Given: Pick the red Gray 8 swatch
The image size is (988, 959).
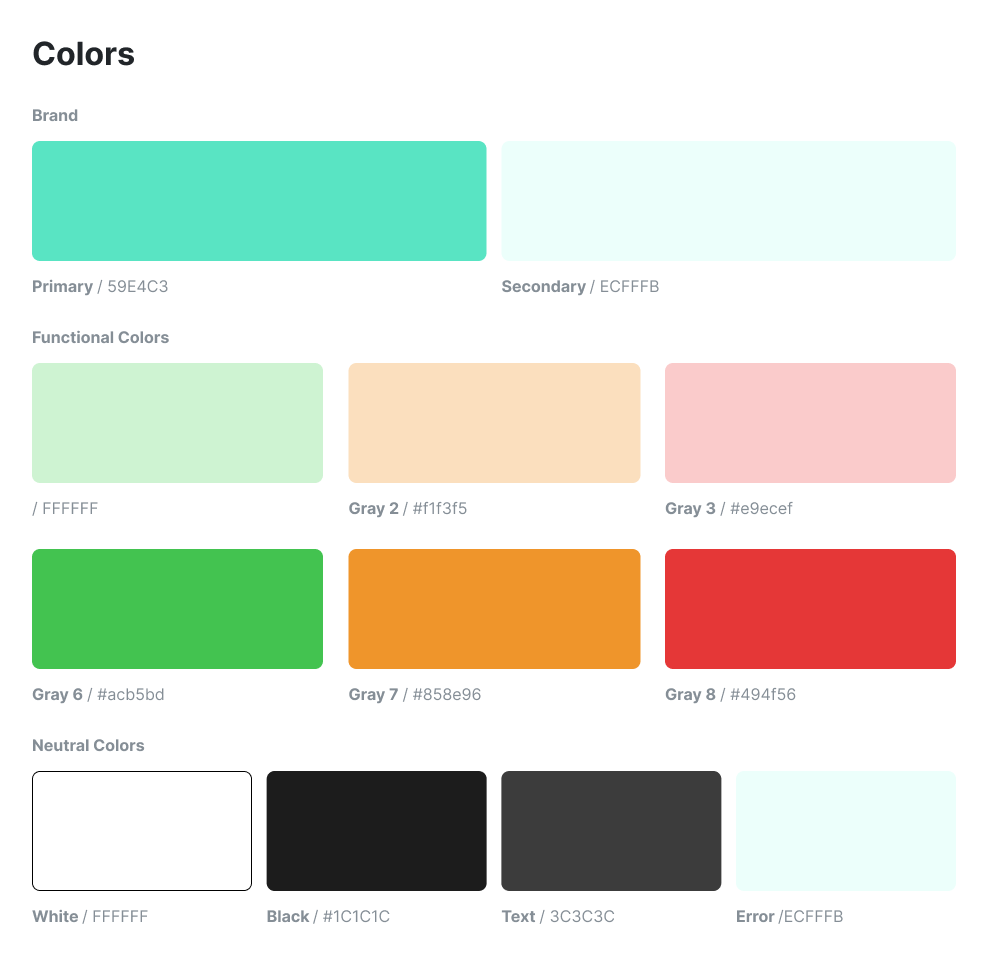Looking at the screenshot, I should point(810,609).
